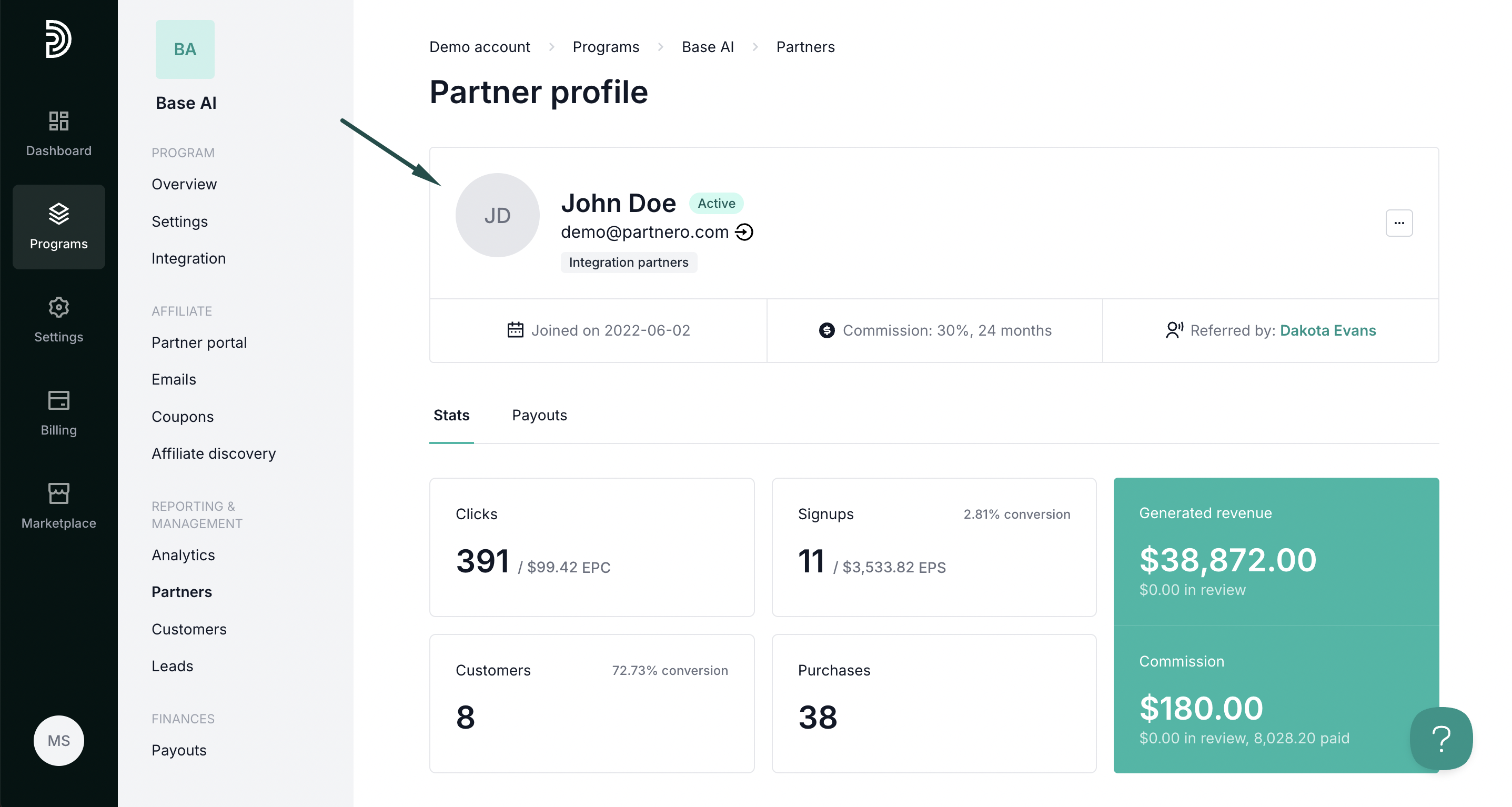The height and width of the screenshot is (807, 1512).
Task: Open Affiliate discovery in sidebar
Action: 213,453
